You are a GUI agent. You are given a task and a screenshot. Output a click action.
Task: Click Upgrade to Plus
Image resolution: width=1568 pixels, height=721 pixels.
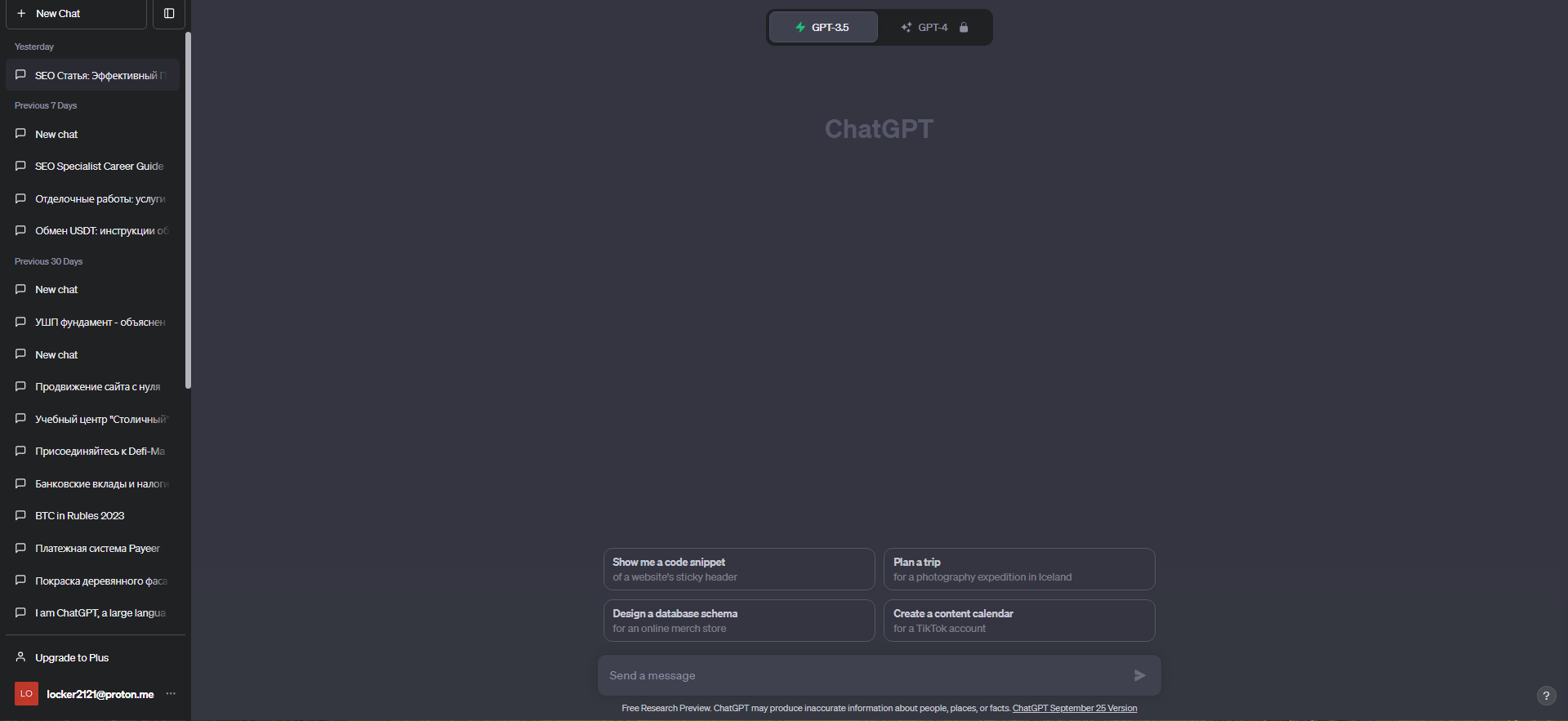[x=92, y=657]
